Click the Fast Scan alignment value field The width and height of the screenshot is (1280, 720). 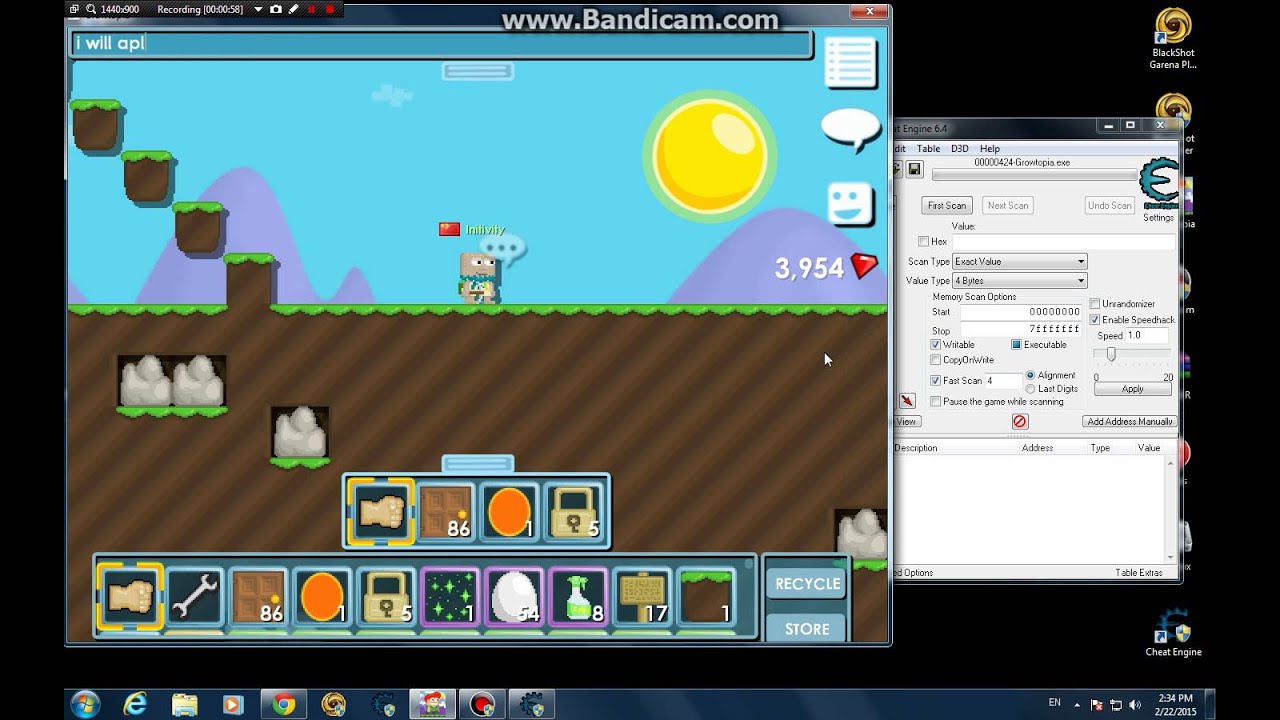click(1003, 381)
